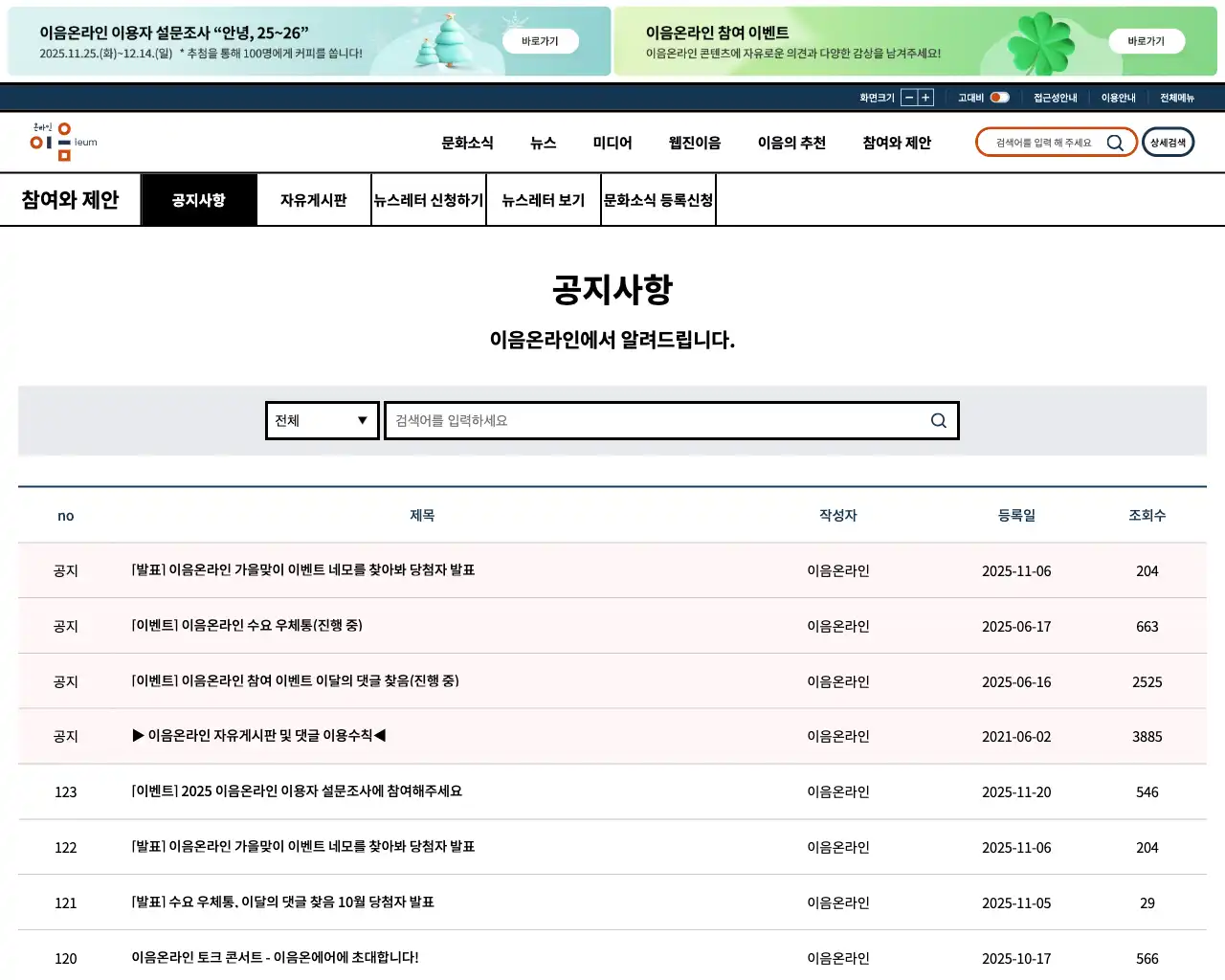Click the magnifier icon in the header search bar
1225x980 pixels.
pyautogui.click(x=1115, y=142)
